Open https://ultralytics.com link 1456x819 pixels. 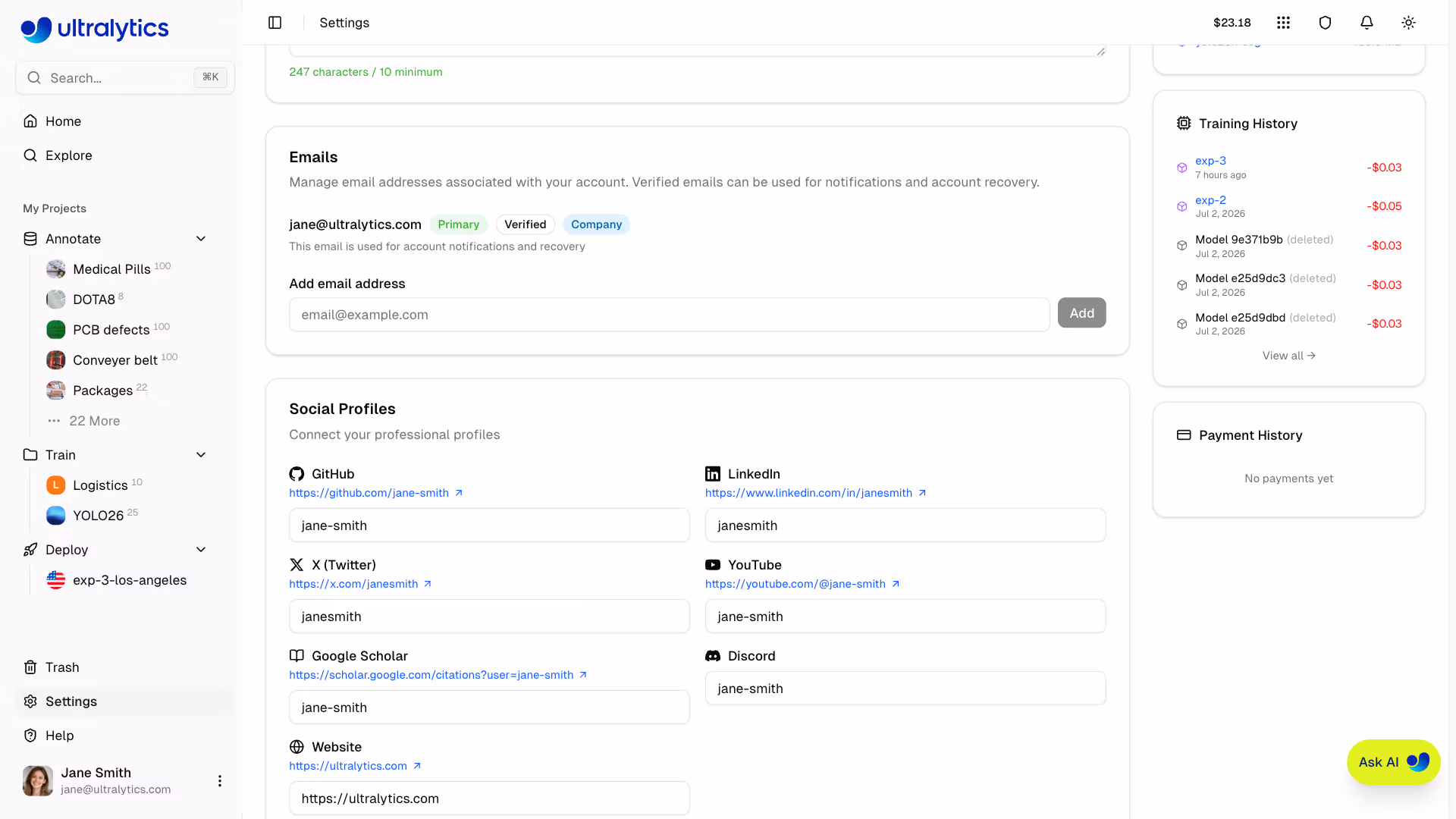(x=348, y=766)
